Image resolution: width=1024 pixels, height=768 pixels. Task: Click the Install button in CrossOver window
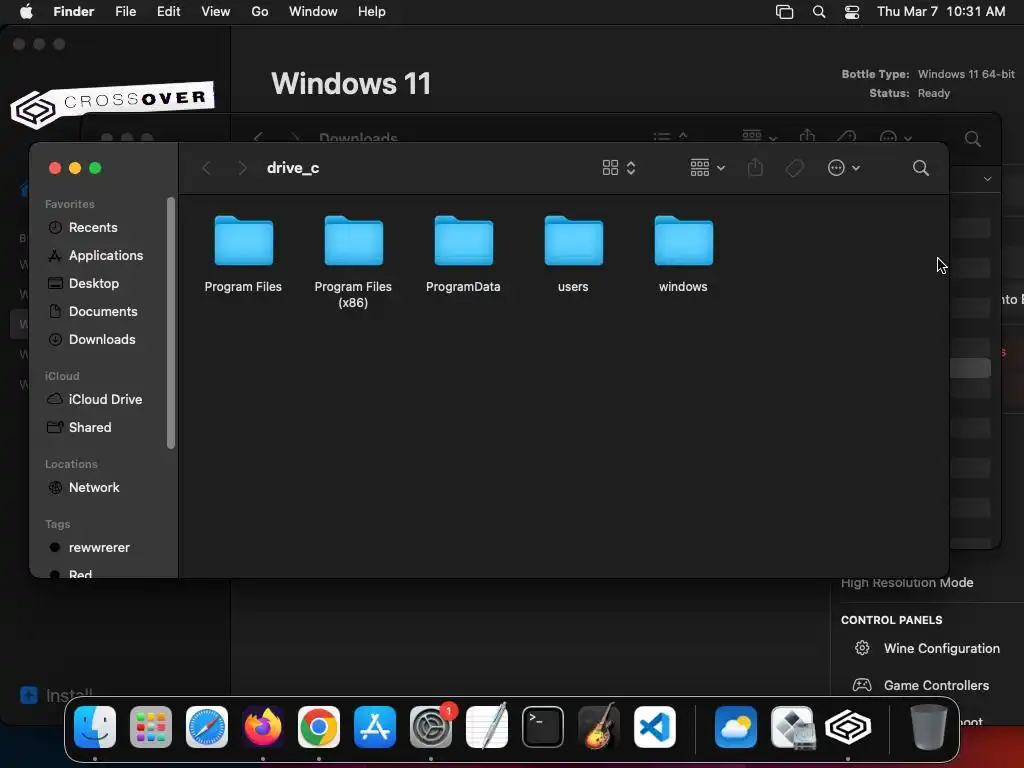pyautogui.click(x=56, y=695)
